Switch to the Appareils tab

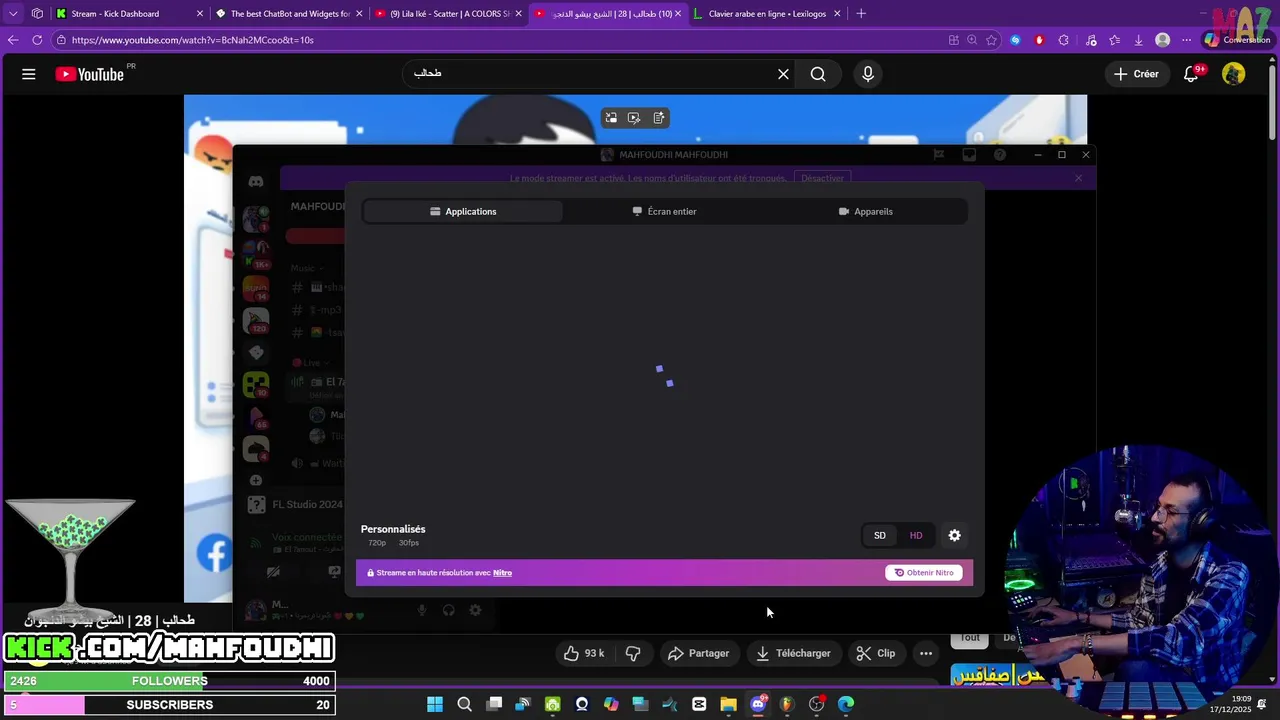click(x=866, y=211)
